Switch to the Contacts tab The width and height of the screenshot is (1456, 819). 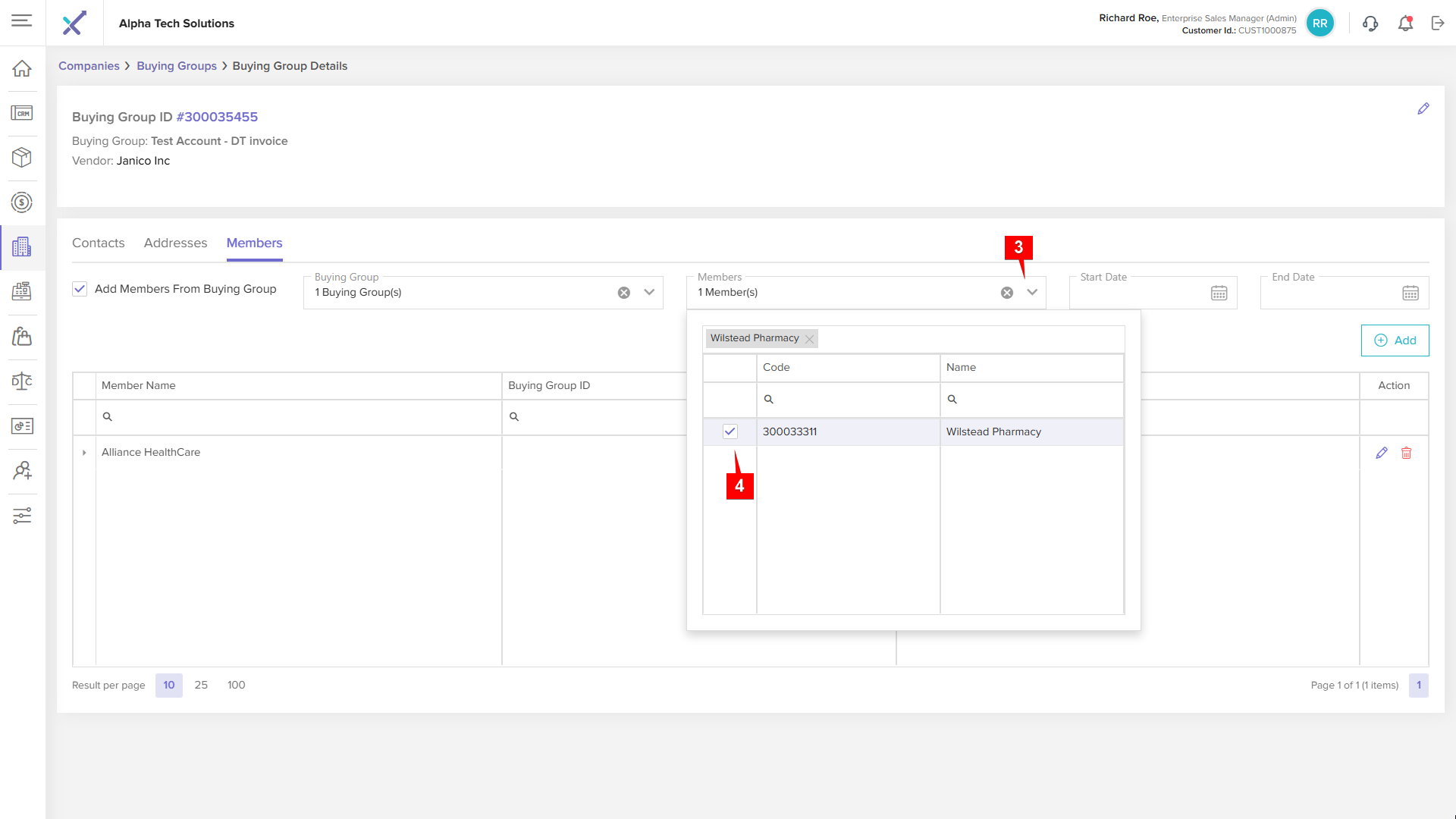click(98, 243)
